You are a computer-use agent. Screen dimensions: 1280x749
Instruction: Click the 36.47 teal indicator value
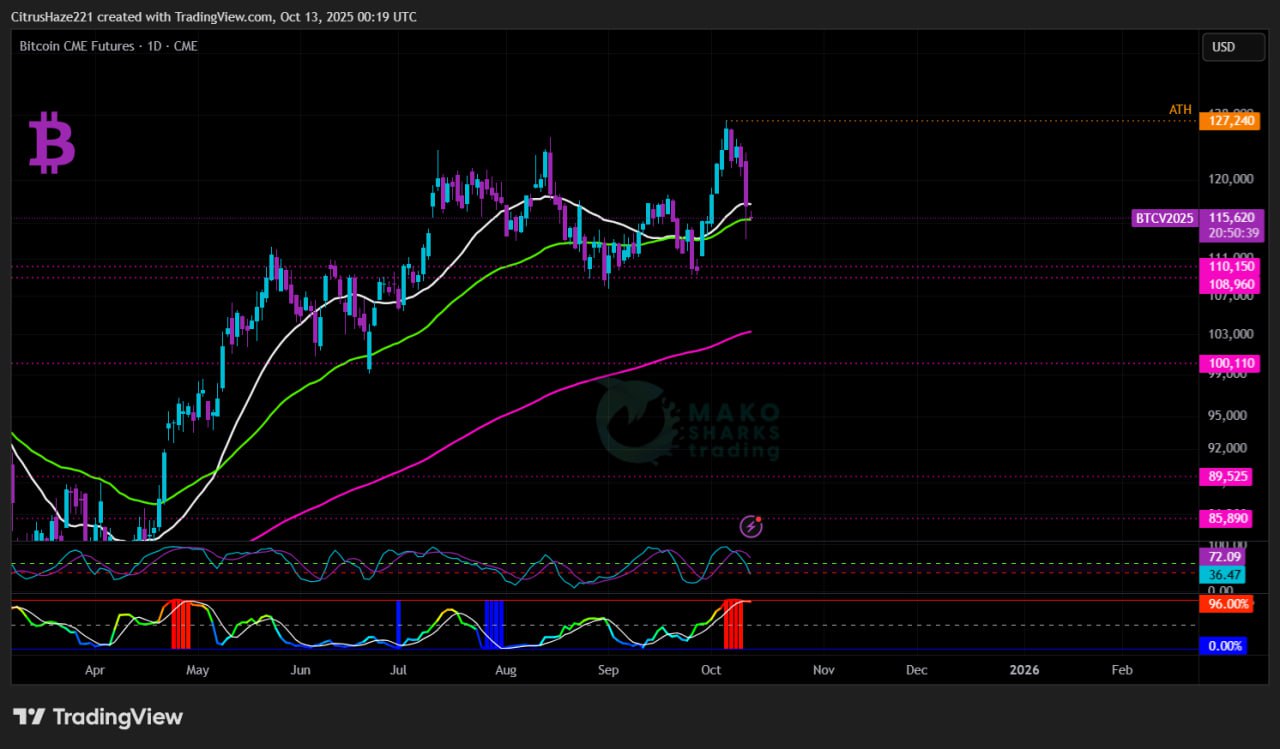1224,575
